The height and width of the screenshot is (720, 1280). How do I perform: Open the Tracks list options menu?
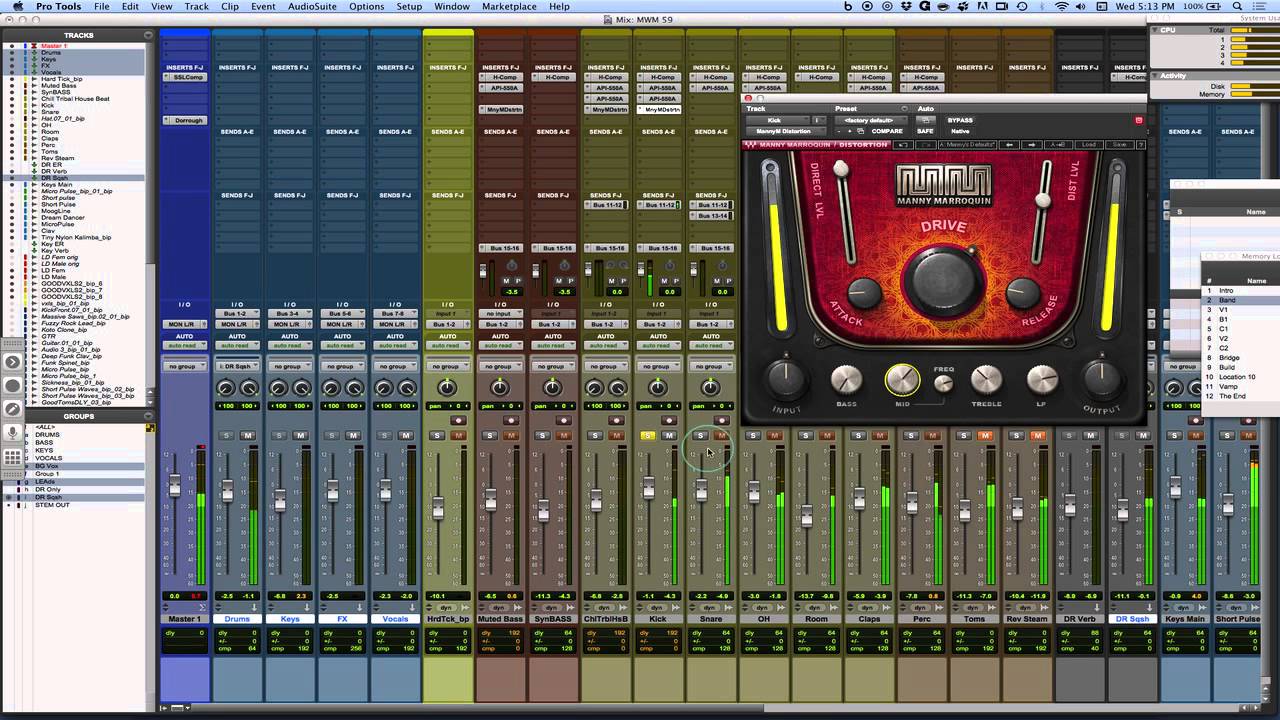coord(149,35)
